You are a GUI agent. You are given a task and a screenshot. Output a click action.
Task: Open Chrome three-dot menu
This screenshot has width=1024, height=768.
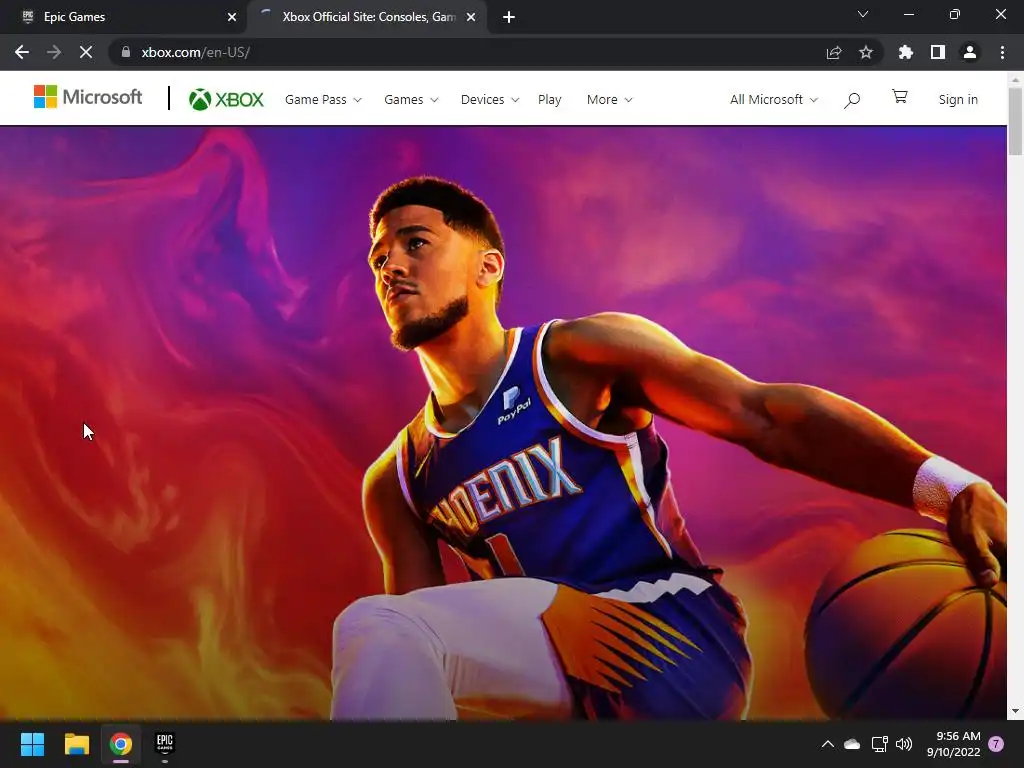pos(1002,52)
